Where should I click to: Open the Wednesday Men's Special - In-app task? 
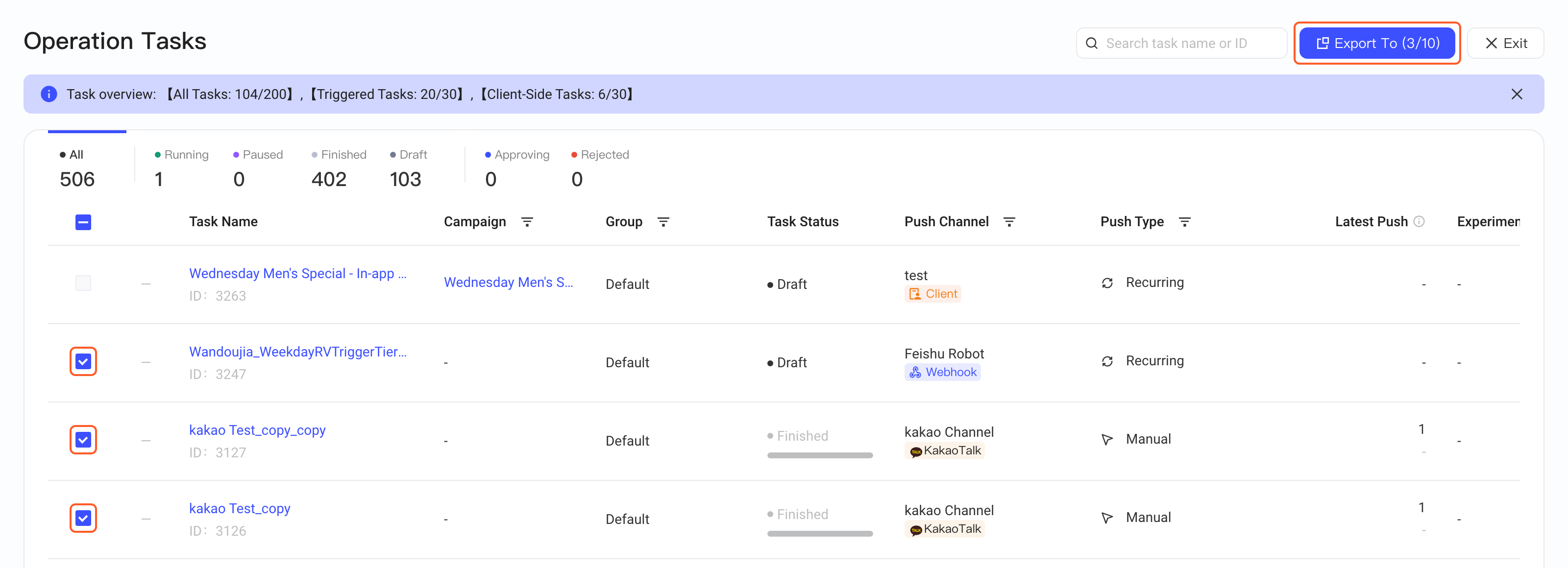pos(297,274)
